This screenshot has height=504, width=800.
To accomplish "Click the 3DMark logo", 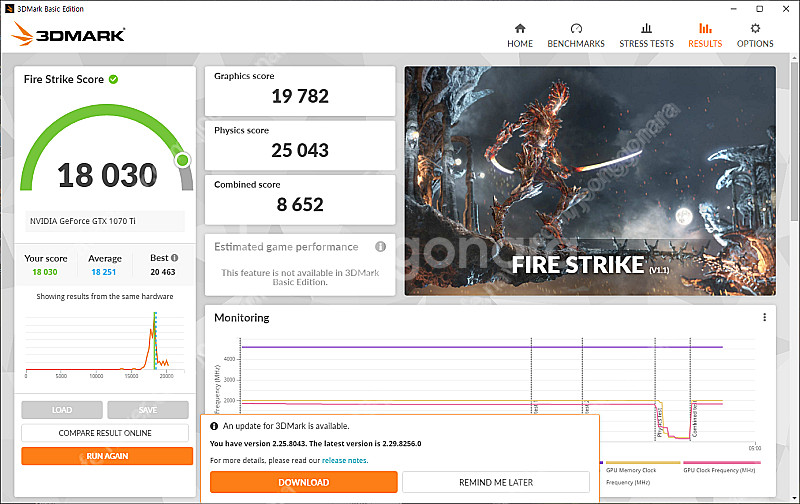I will 68,34.
